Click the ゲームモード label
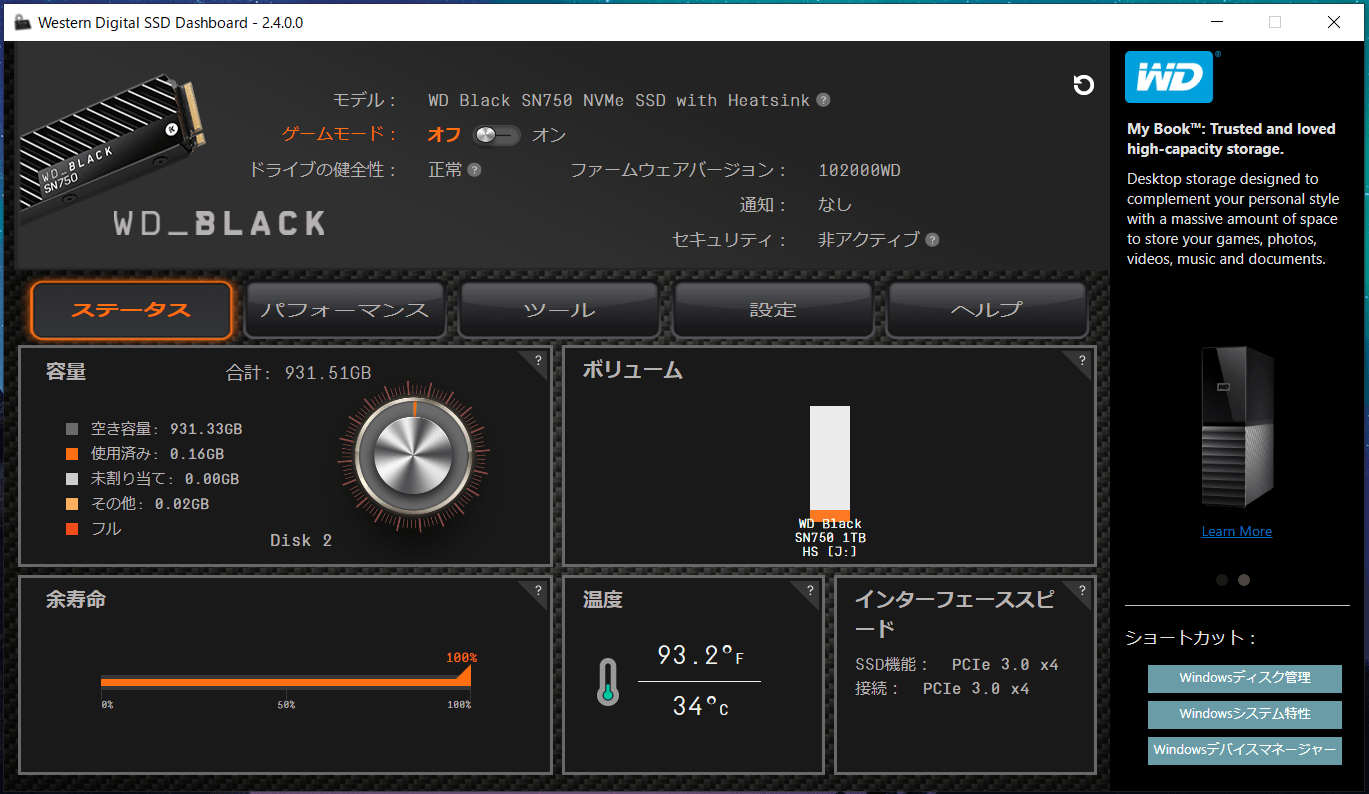The height and width of the screenshot is (794, 1369). tap(339, 135)
